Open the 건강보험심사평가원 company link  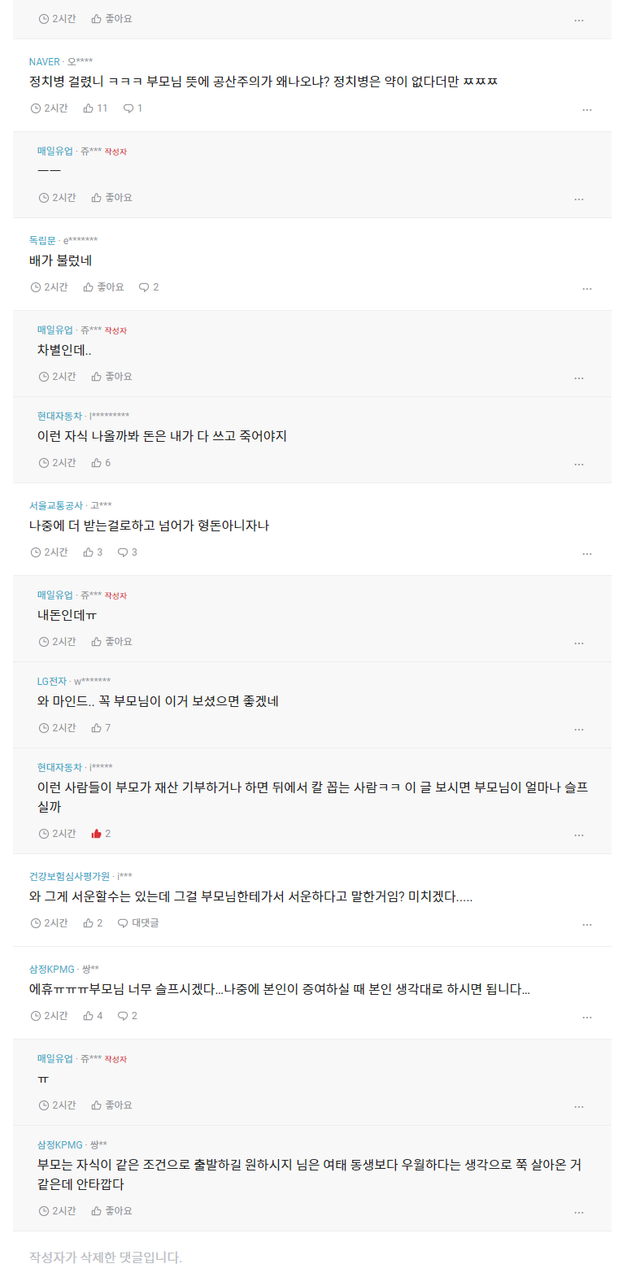coord(69,877)
